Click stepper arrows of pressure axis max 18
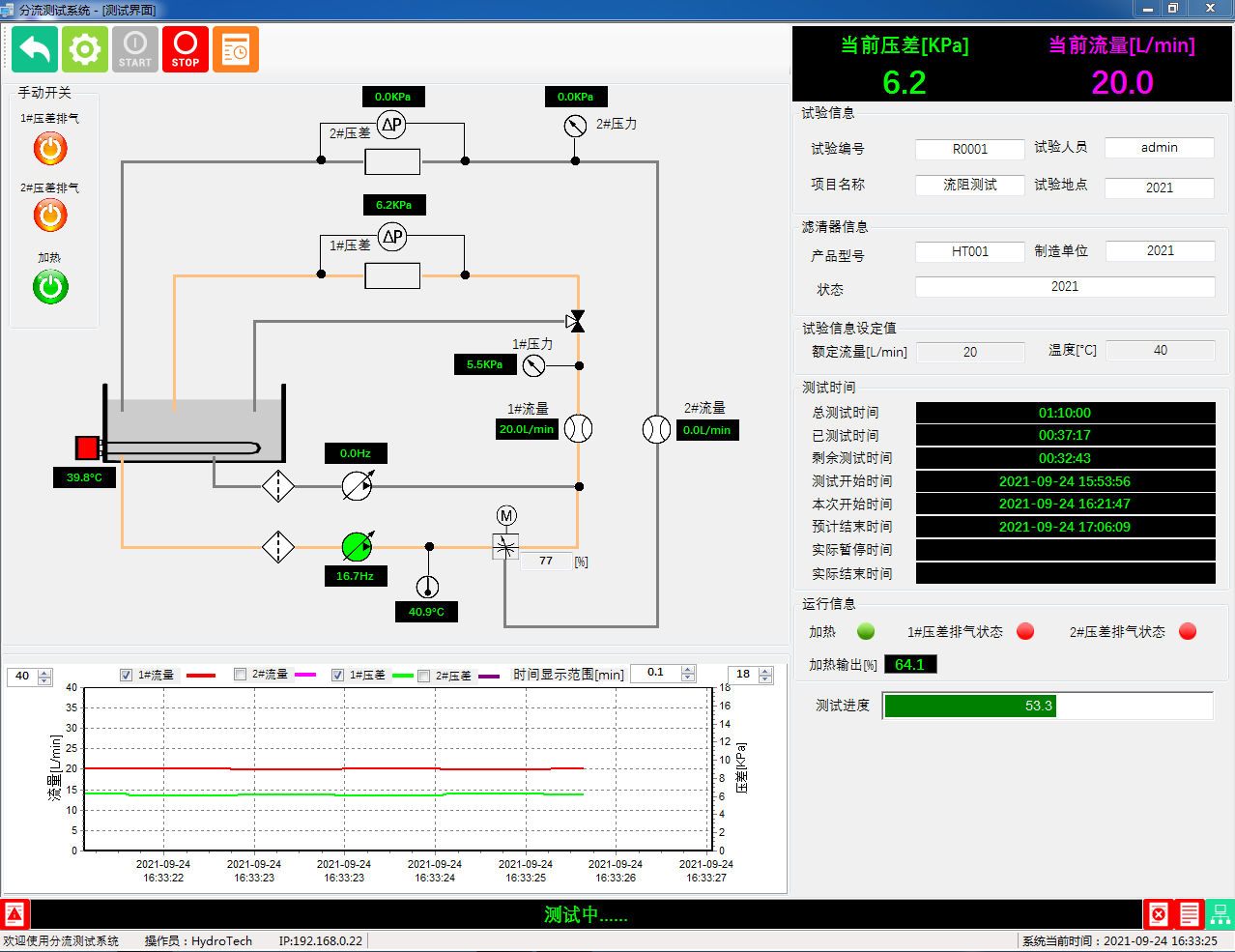1235x952 pixels. [765, 676]
